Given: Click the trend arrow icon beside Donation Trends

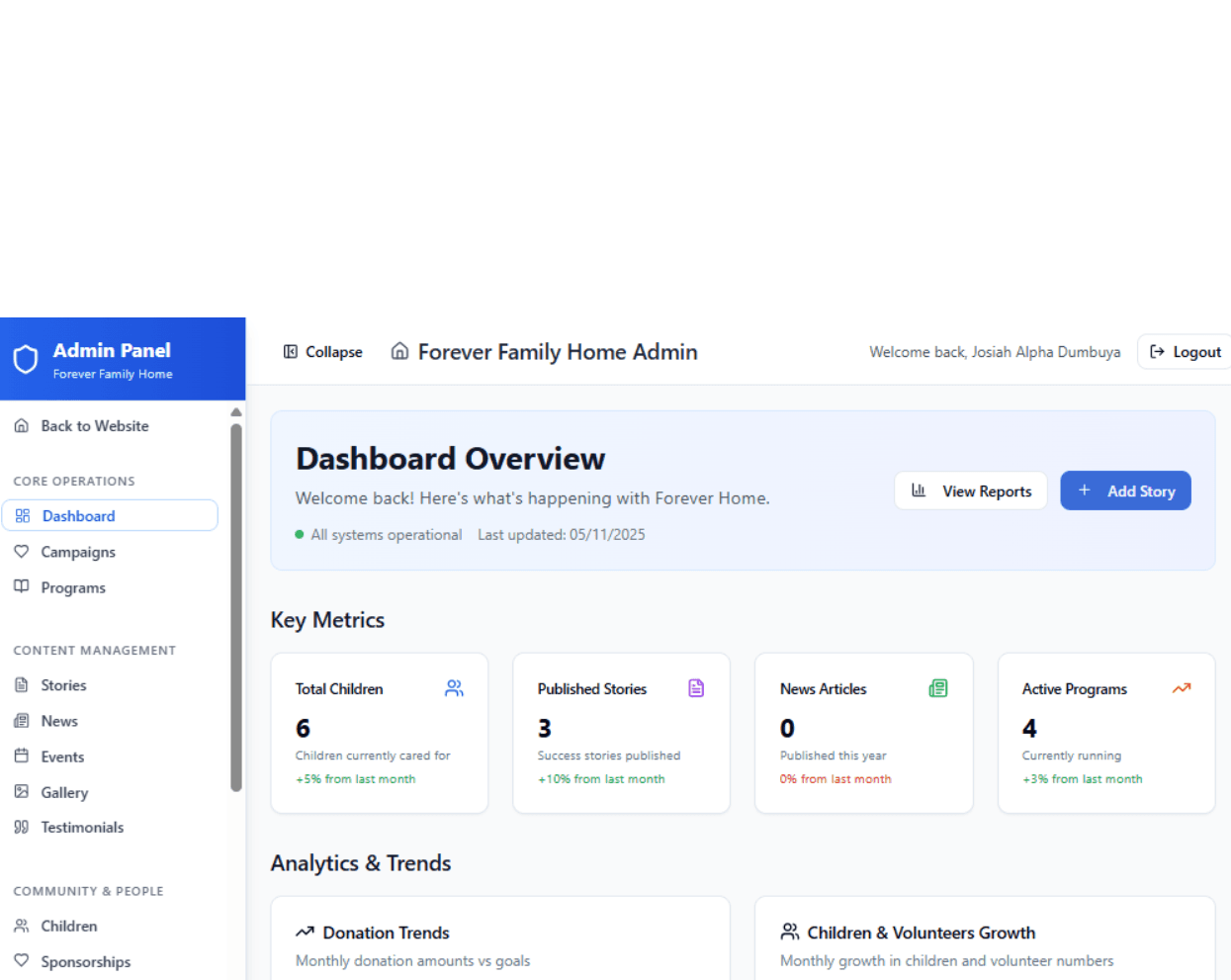Looking at the screenshot, I should tap(305, 932).
